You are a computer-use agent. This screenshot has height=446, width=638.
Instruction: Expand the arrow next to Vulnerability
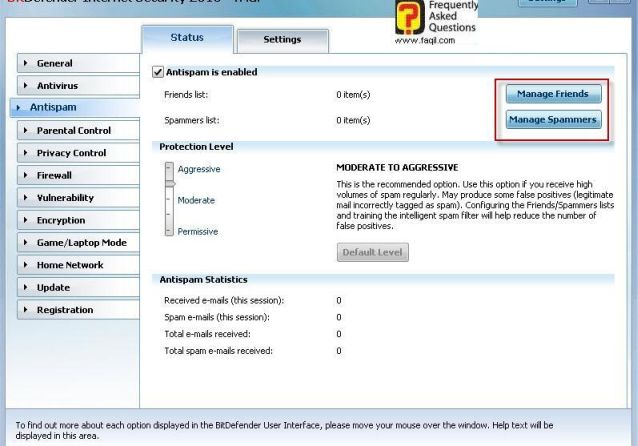coord(26,197)
